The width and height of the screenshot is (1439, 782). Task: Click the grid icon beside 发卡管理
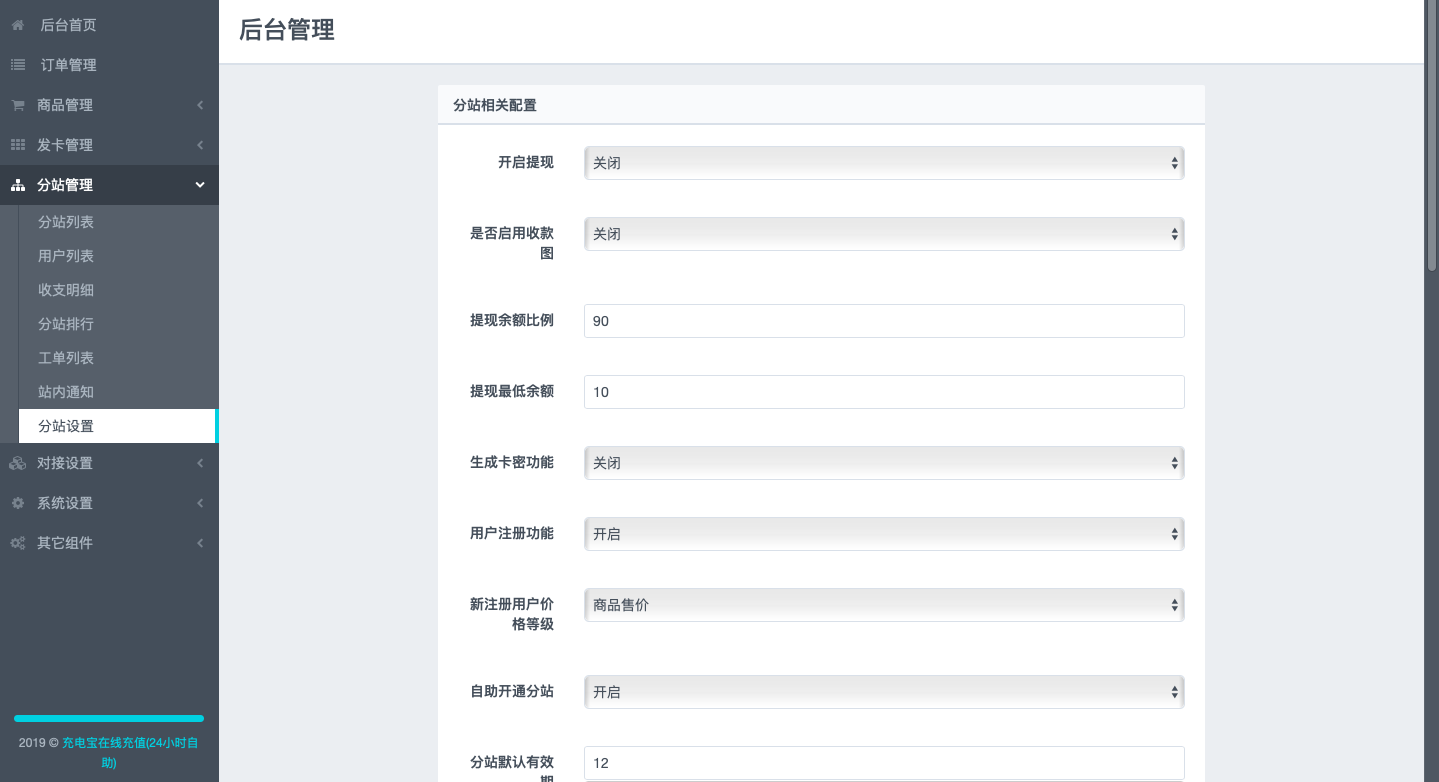pyautogui.click(x=18, y=145)
